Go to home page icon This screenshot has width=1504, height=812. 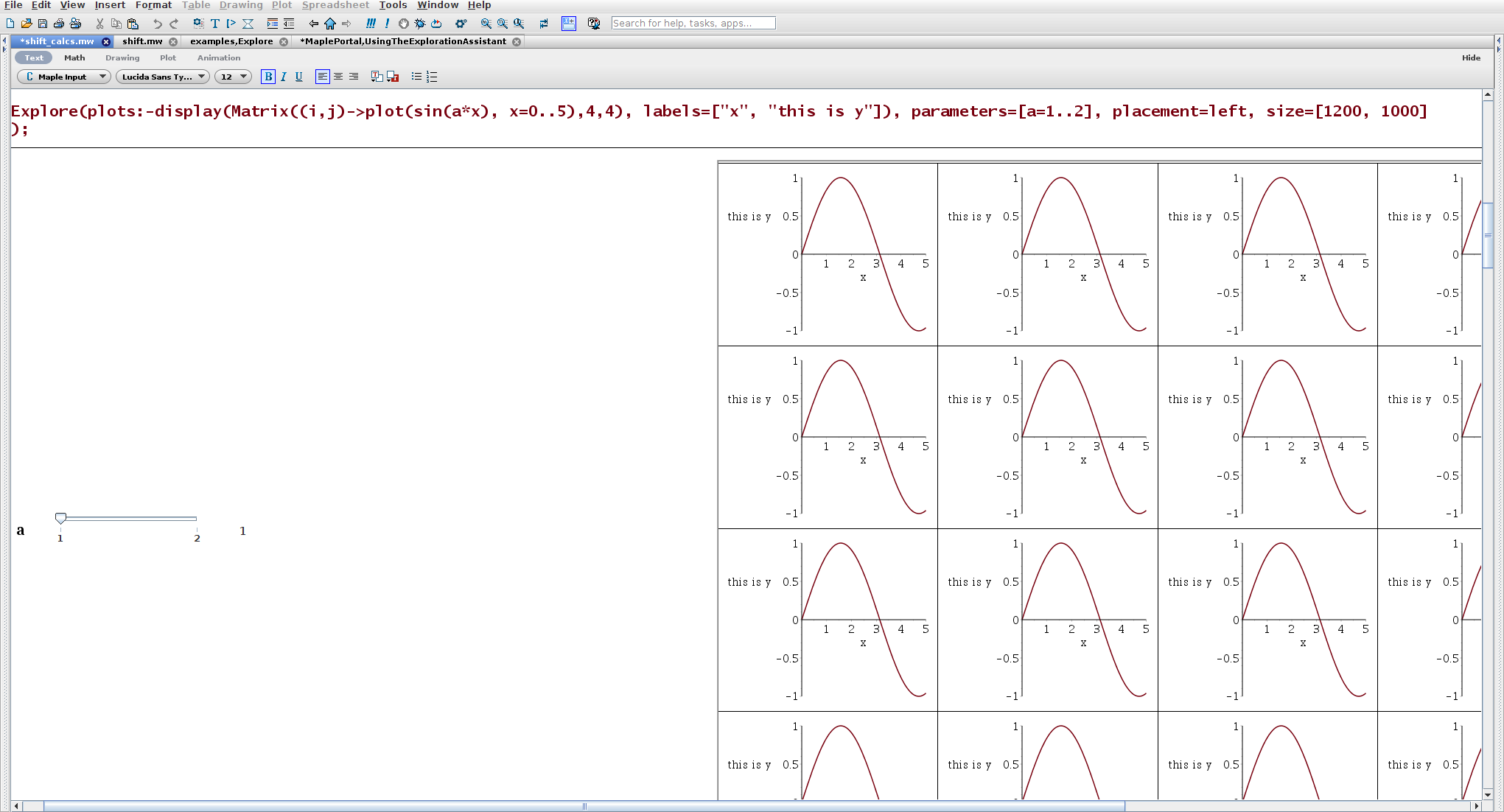[330, 24]
